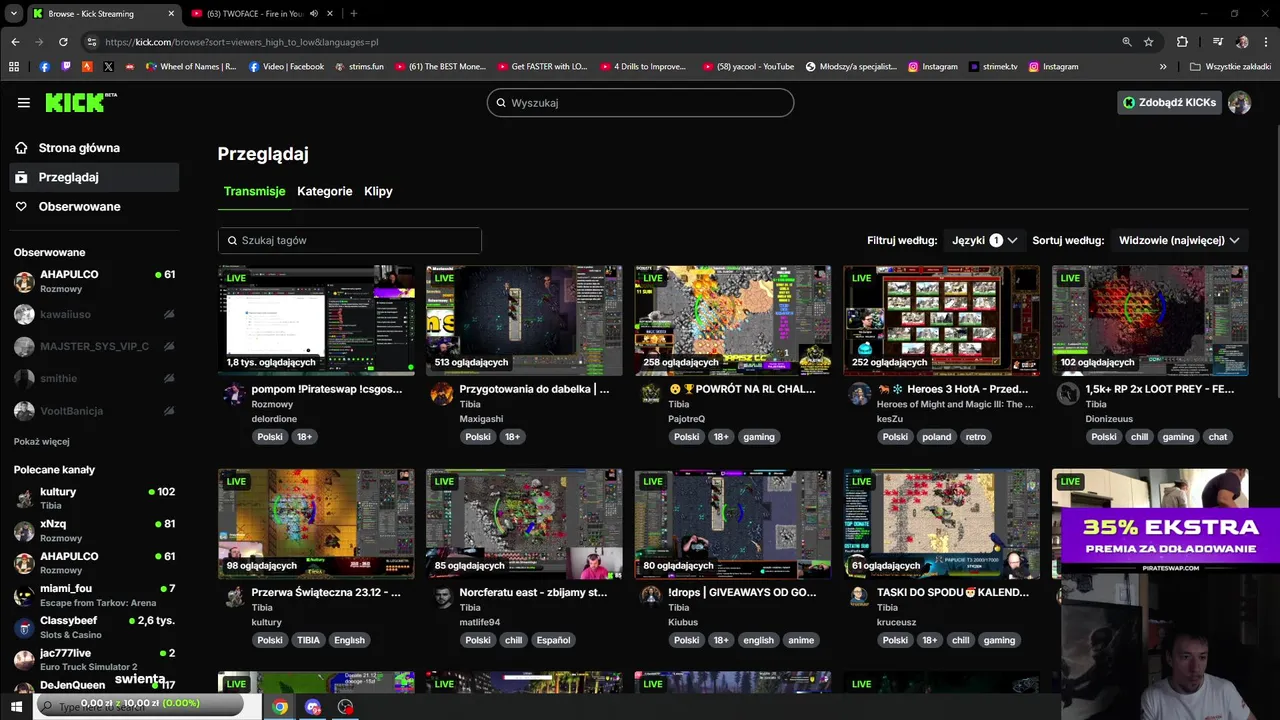The image size is (1280, 720).
Task: Click browser back arrow
Action: pos(15,42)
